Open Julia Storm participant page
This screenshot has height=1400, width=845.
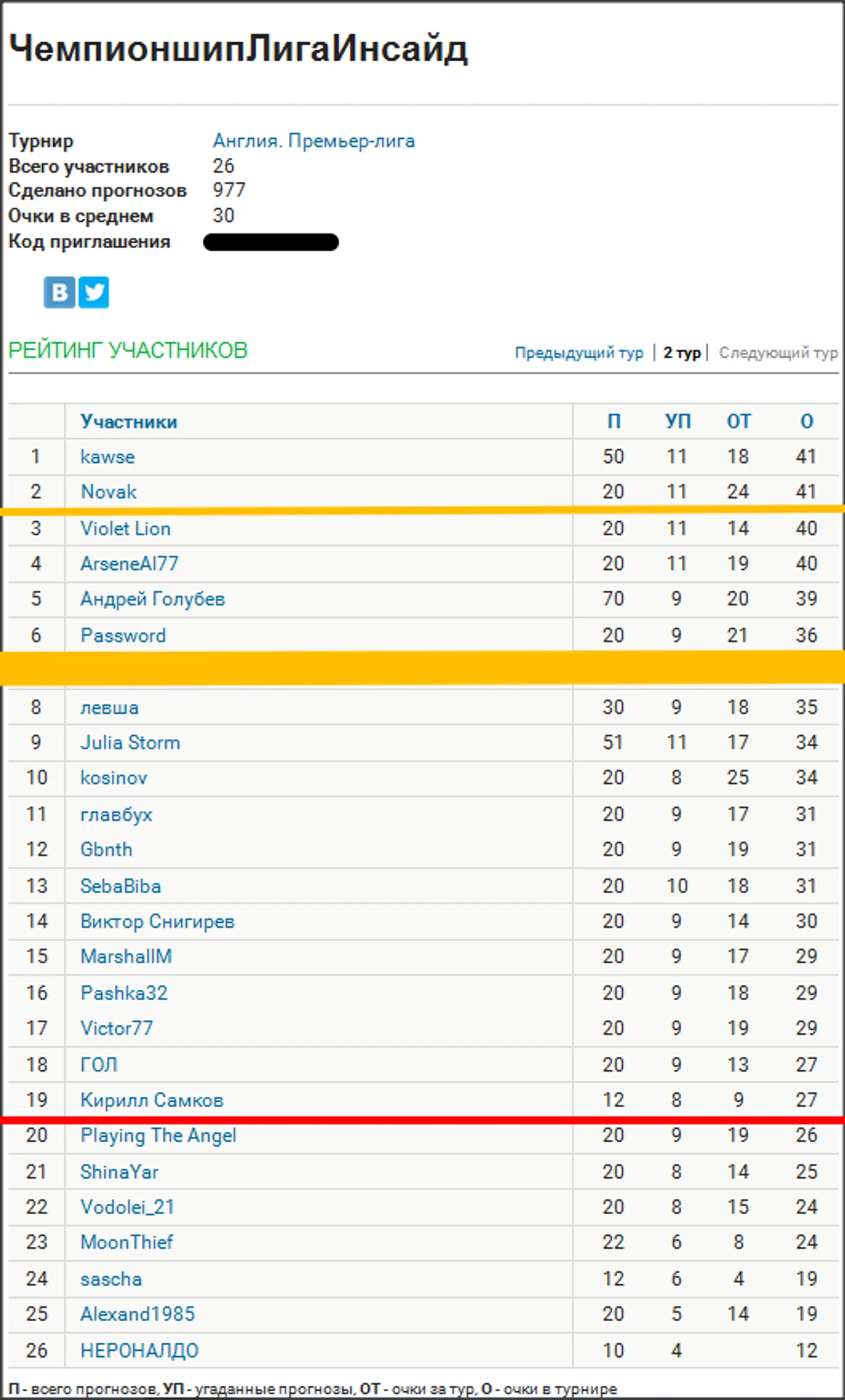pyautogui.click(x=130, y=742)
